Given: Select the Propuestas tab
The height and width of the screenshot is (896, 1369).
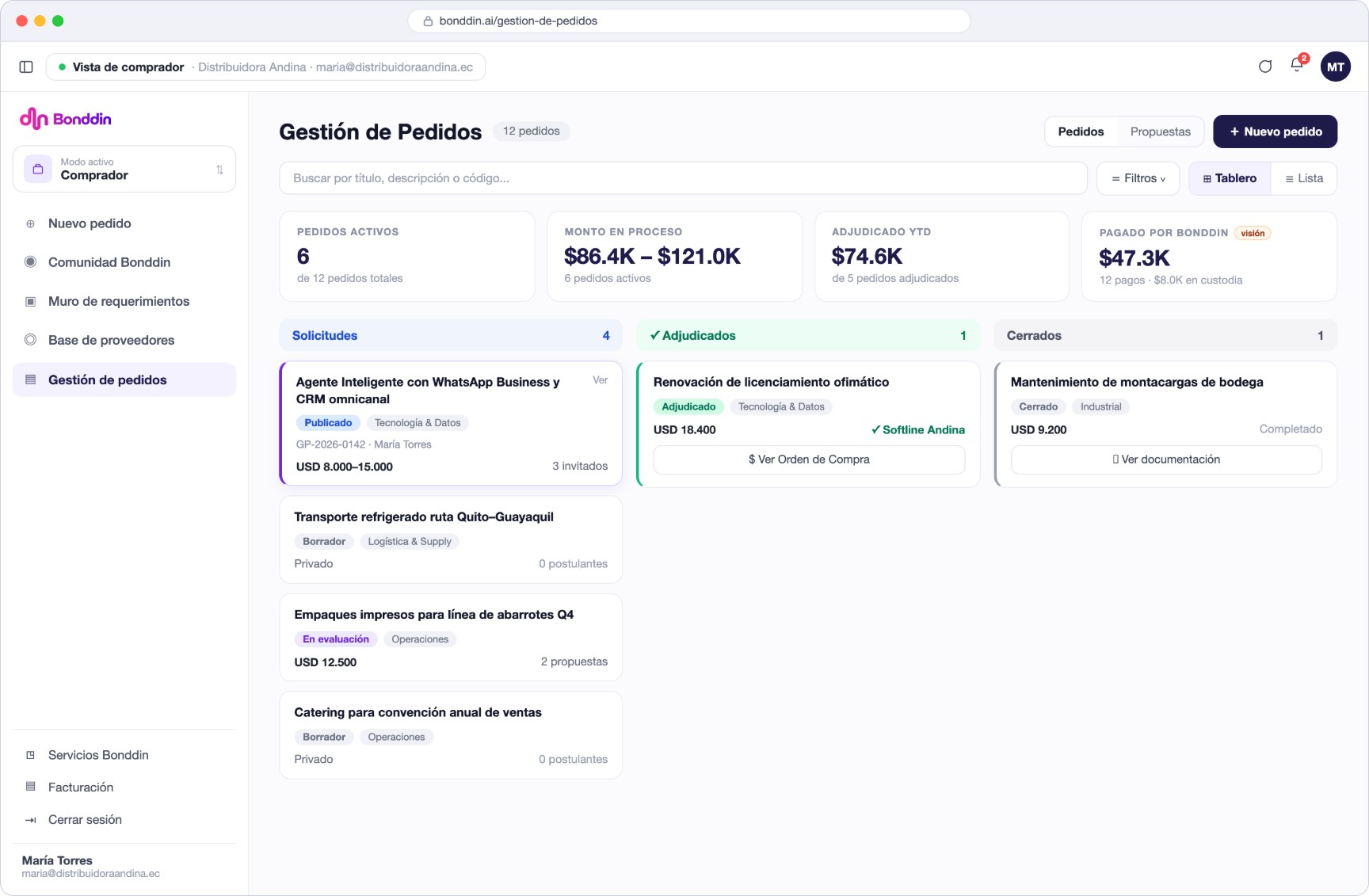Looking at the screenshot, I should (x=1160, y=132).
